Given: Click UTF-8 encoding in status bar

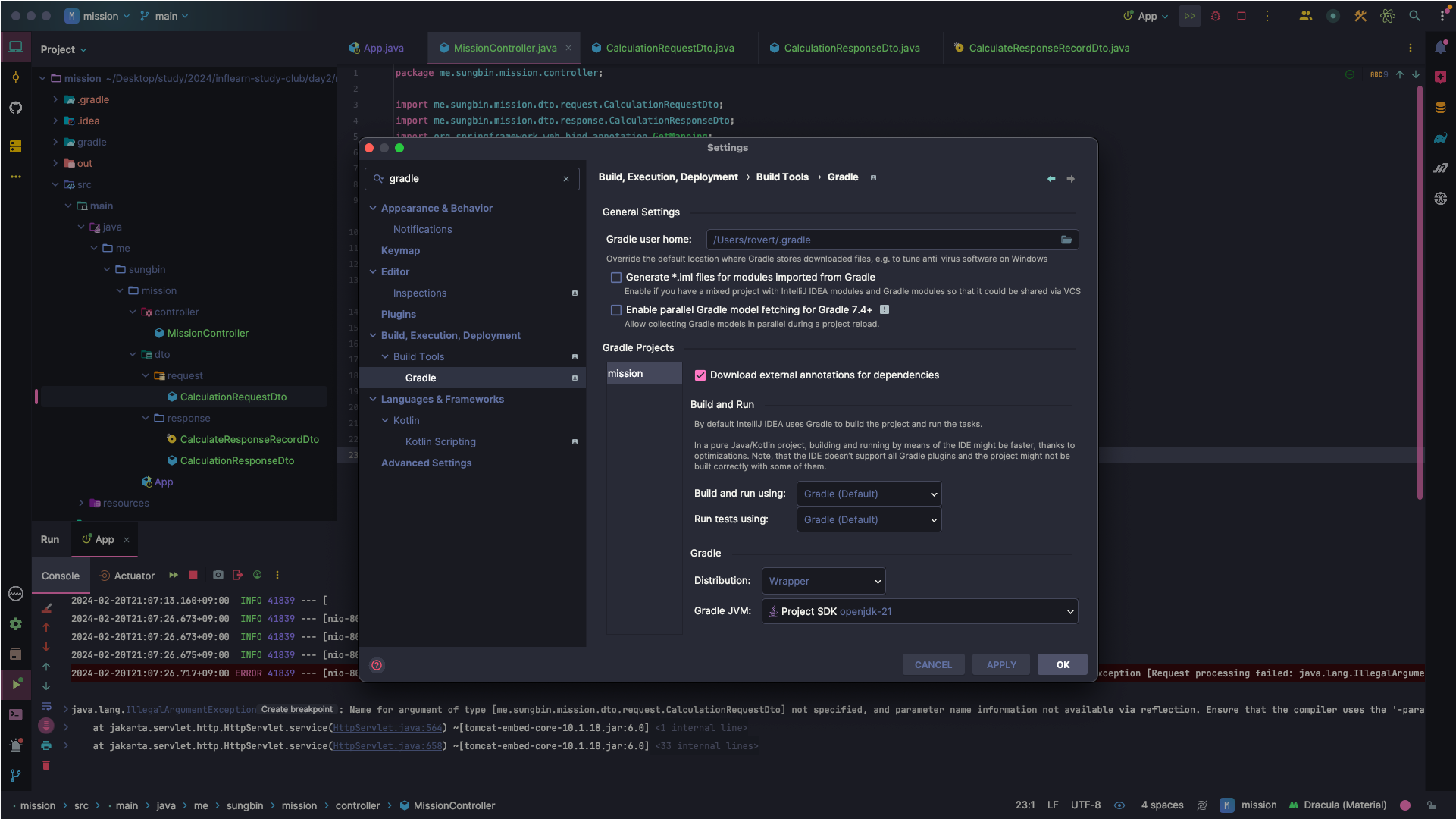Looking at the screenshot, I should pos(1085,805).
